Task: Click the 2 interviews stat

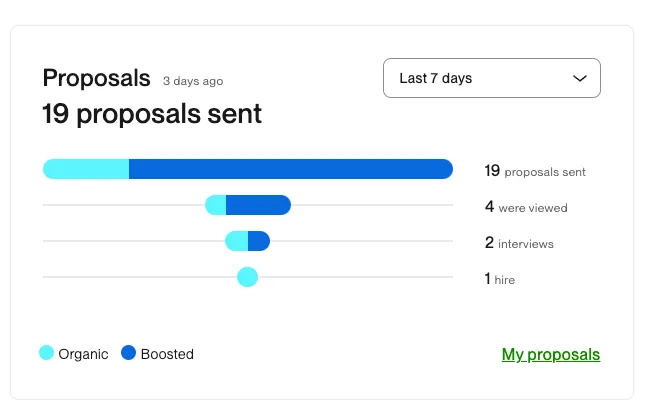Action: (519, 243)
